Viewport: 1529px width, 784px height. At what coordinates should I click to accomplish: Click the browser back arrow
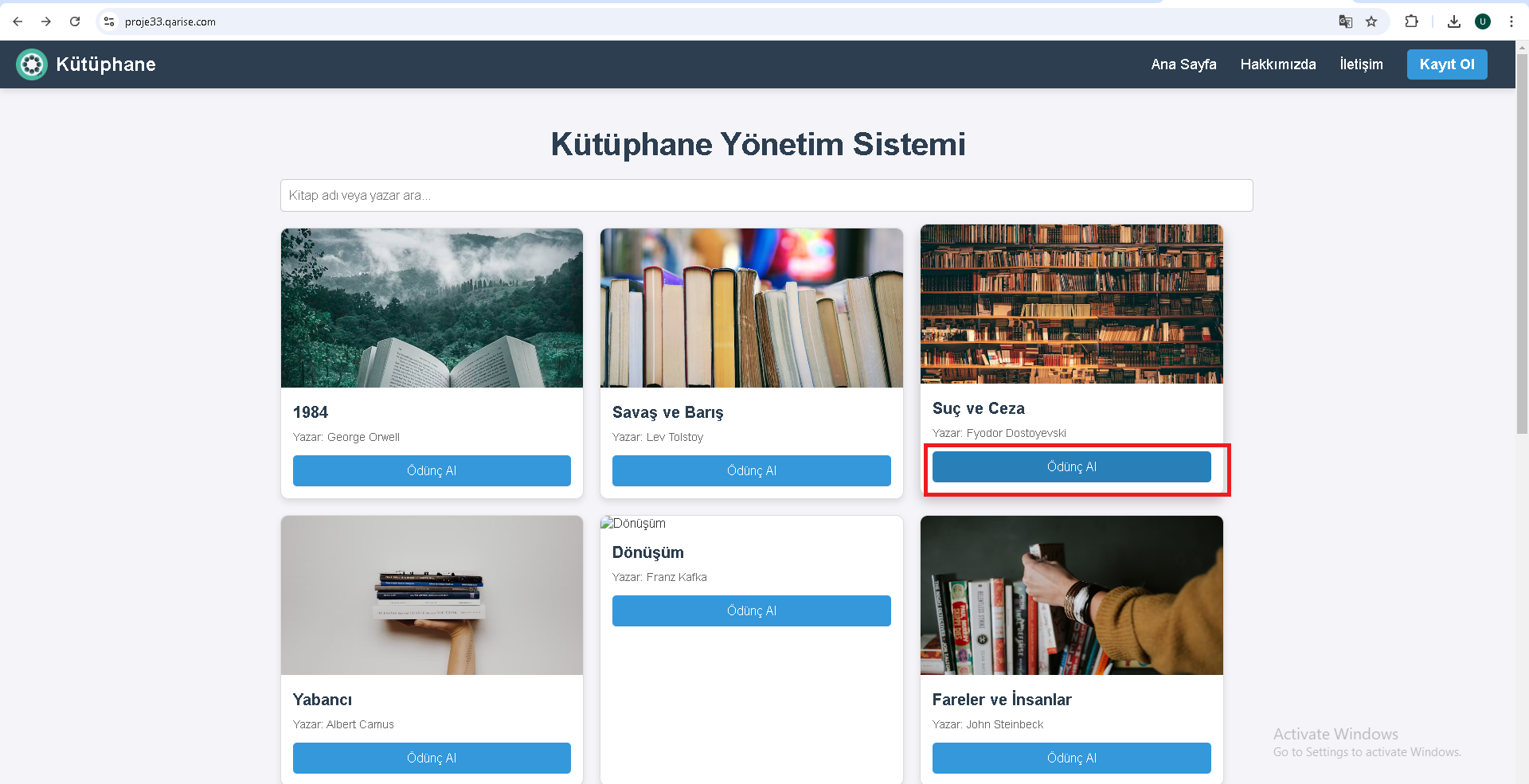point(18,21)
